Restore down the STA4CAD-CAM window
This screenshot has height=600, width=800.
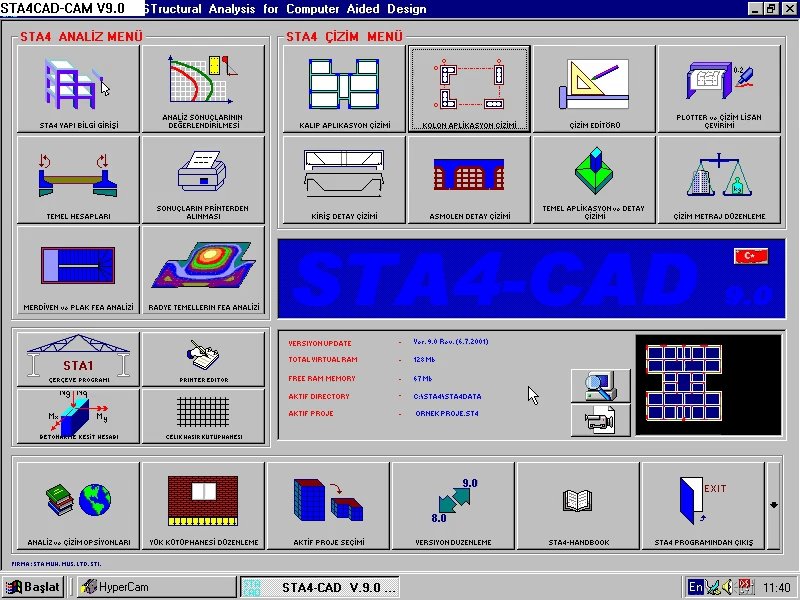click(x=771, y=9)
